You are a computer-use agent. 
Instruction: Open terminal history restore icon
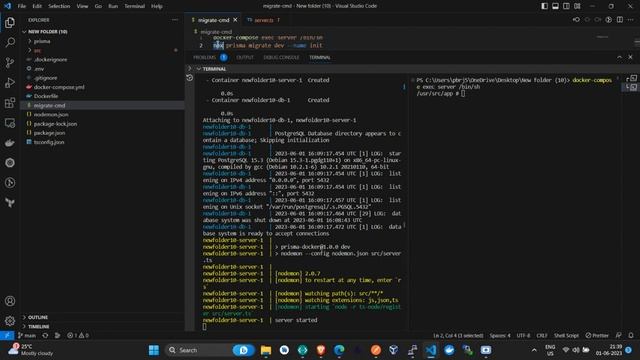[x=190, y=78]
